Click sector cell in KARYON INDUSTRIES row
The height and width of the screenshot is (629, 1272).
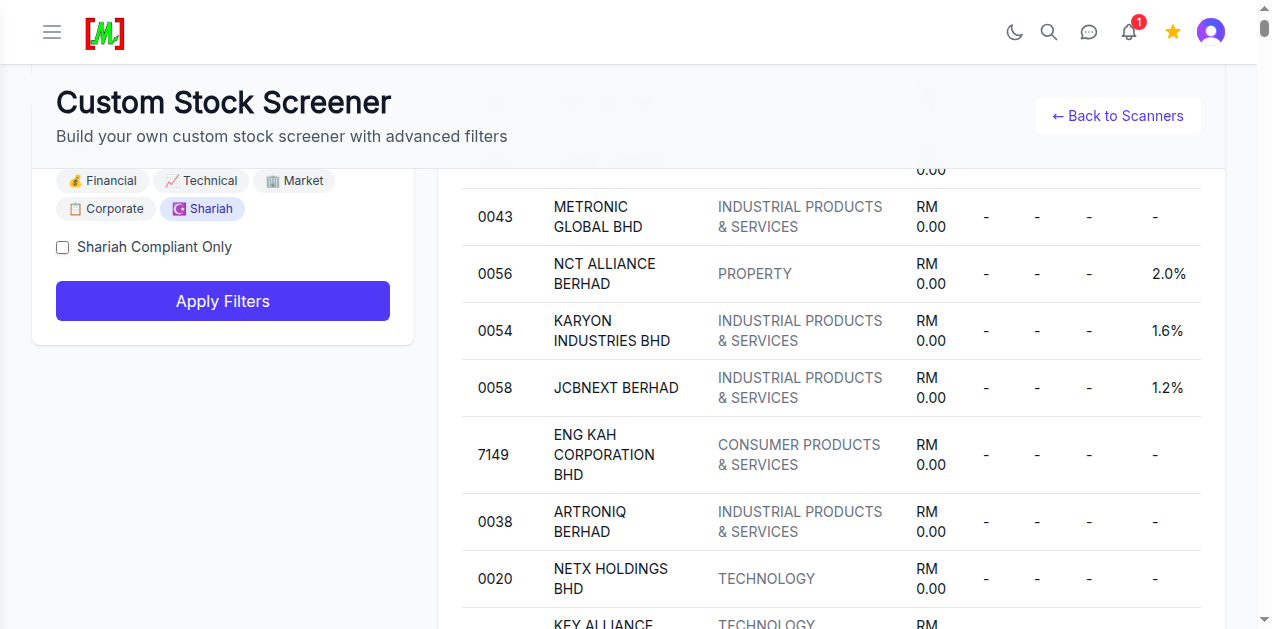(x=800, y=331)
